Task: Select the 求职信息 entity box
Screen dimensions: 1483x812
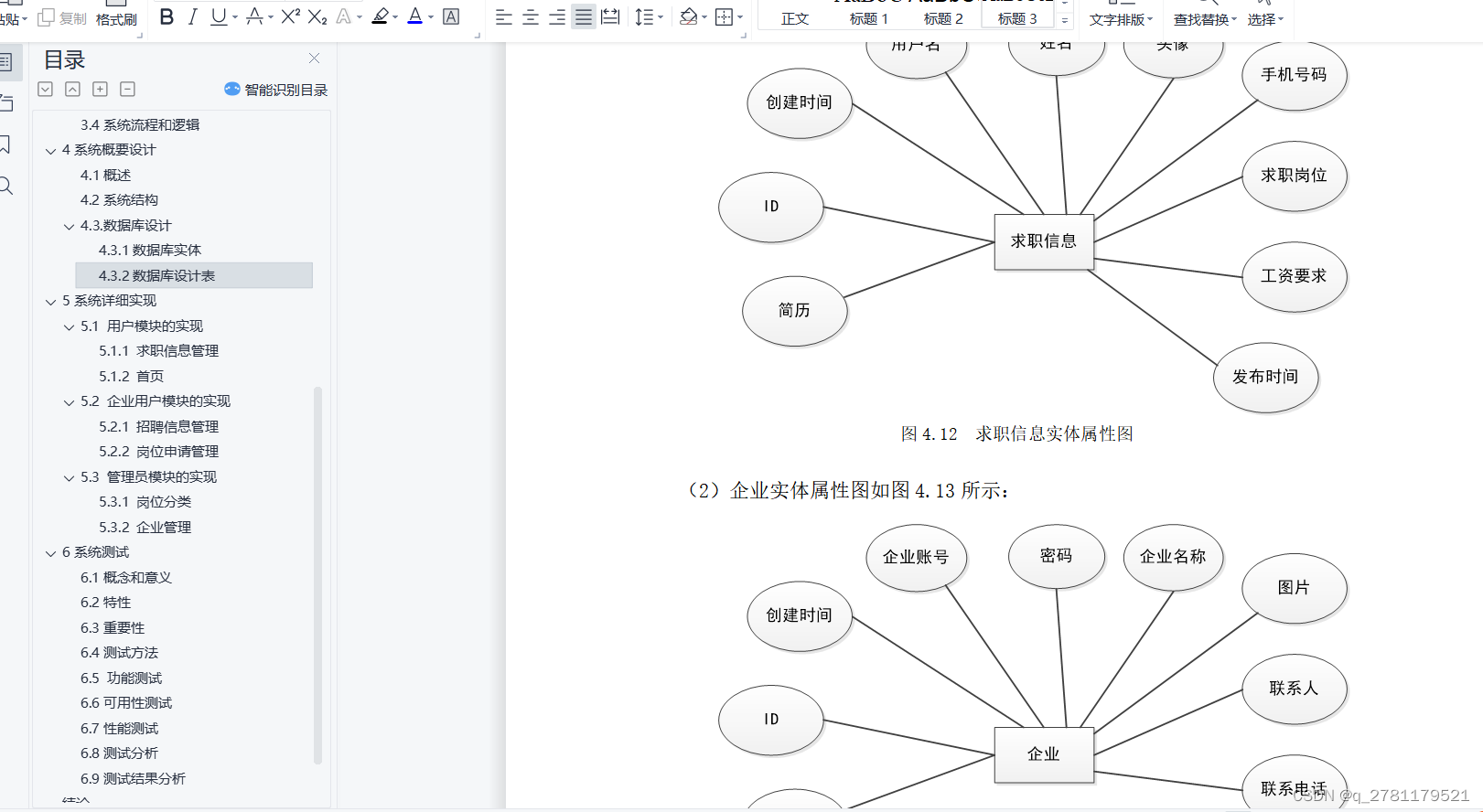Action: (1044, 241)
